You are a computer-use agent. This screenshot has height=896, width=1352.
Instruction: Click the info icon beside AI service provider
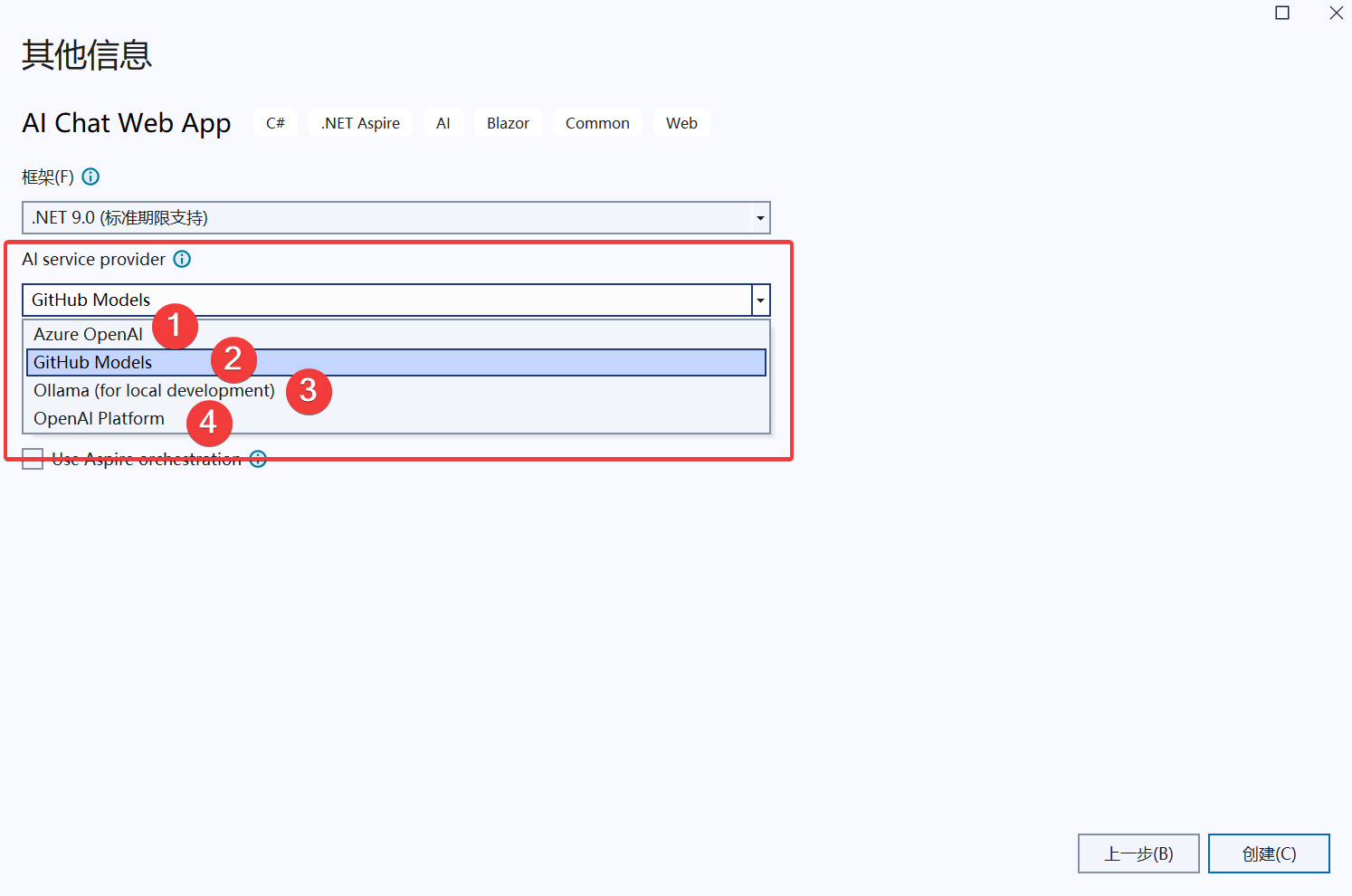coord(182,259)
